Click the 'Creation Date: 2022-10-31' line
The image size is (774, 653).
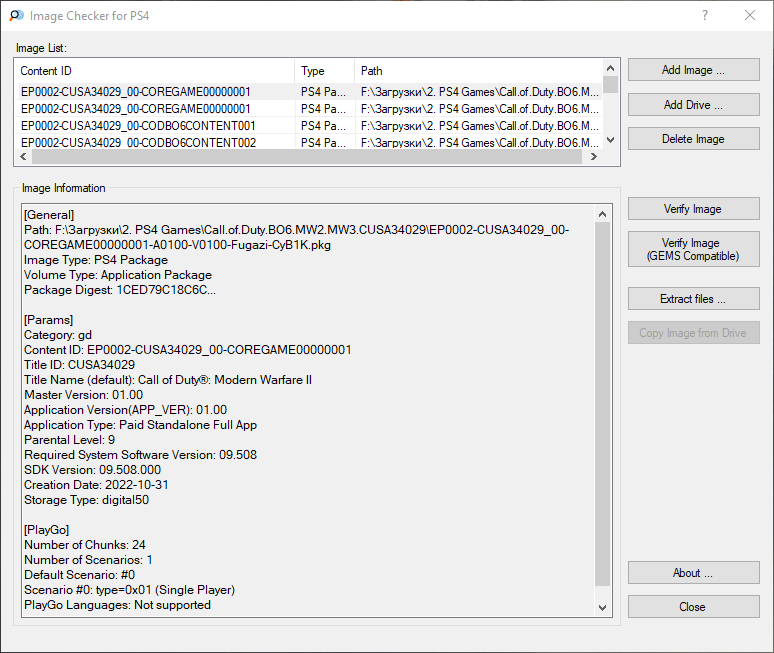tap(96, 485)
